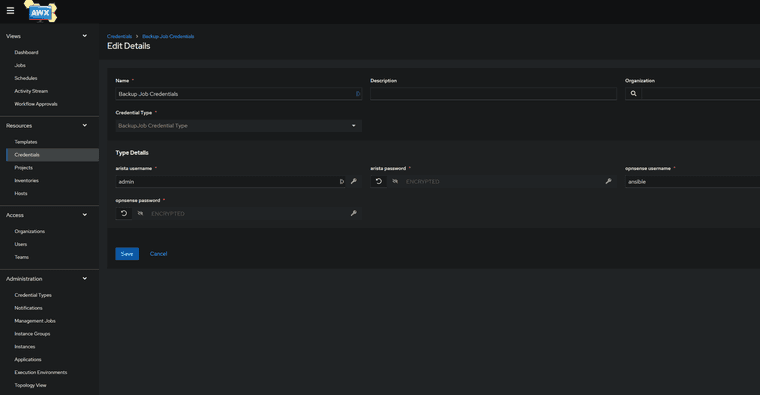Click the AWX logo
The height and width of the screenshot is (395, 760).
pyautogui.click(x=41, y=12)
